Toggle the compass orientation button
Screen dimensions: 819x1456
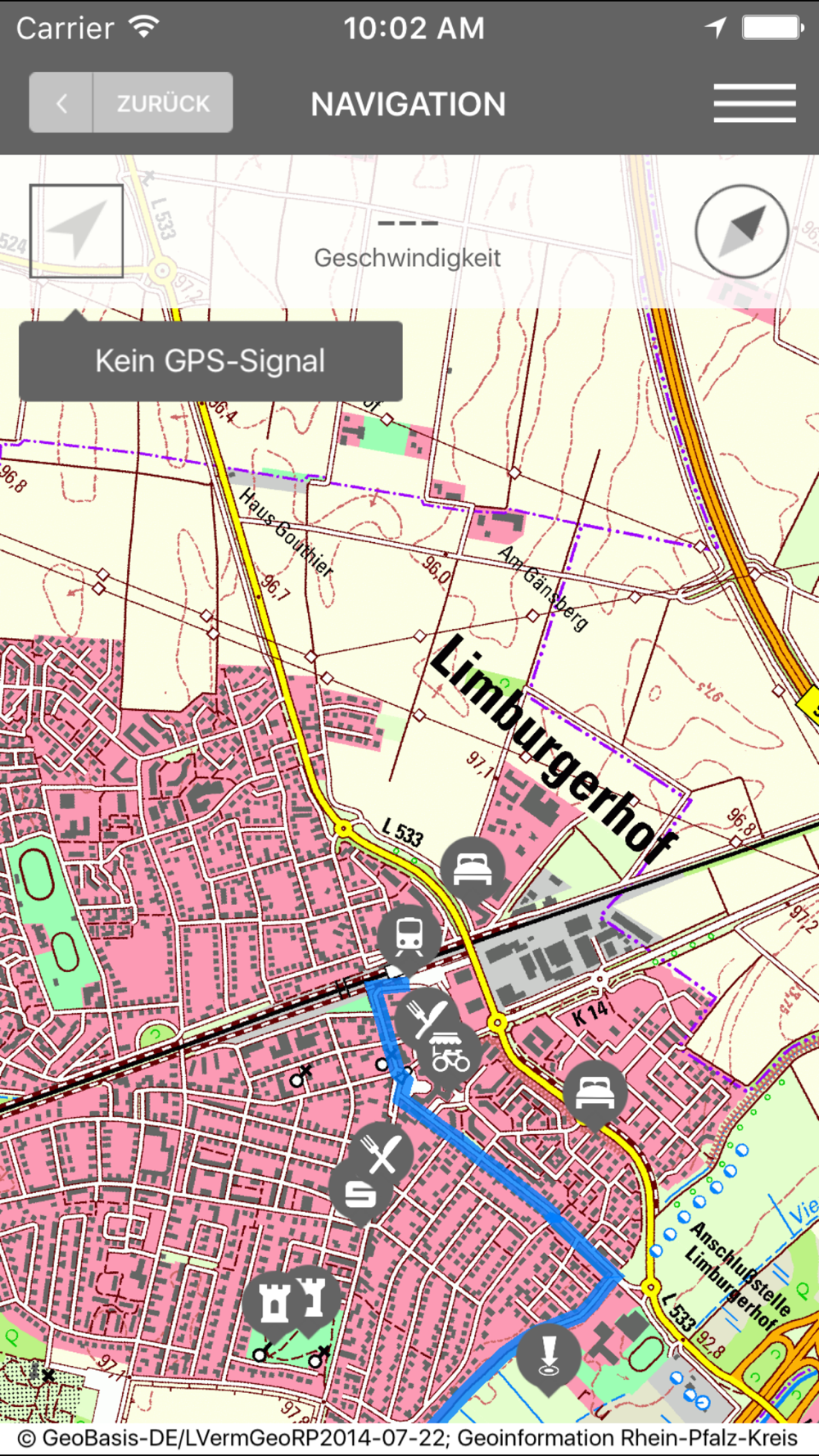pyautogui.click(x=742, y=231)
